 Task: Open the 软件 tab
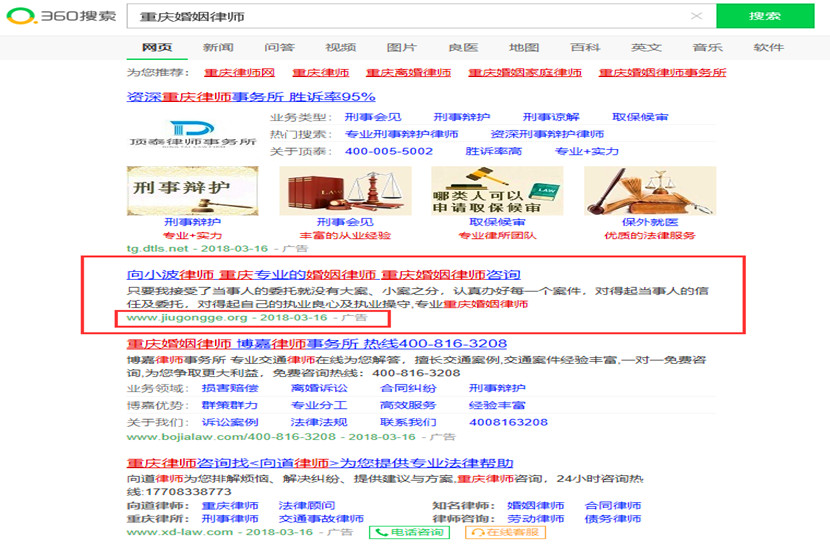(769, 47)
